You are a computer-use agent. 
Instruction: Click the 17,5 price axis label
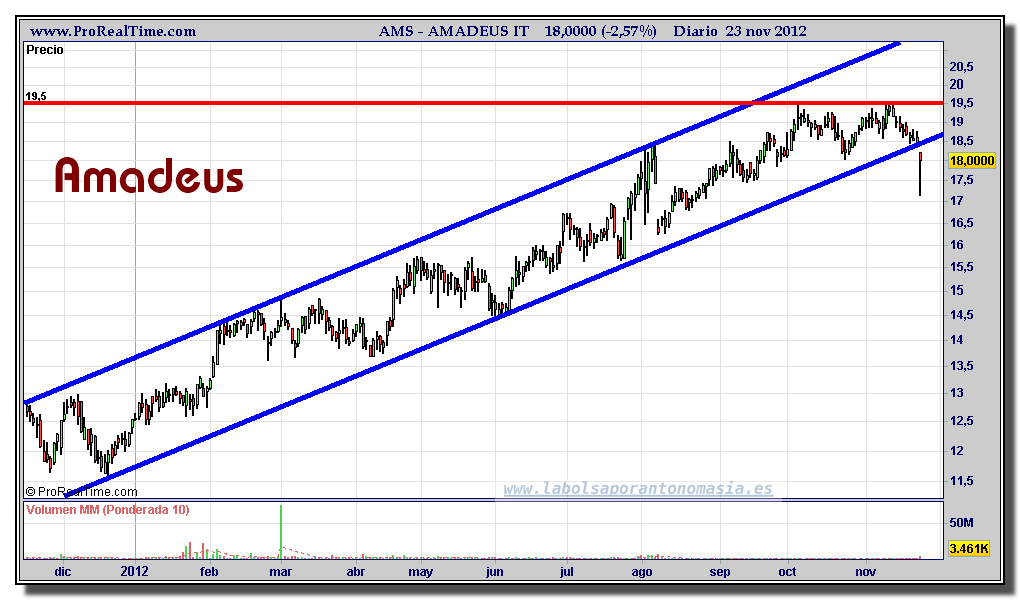pyautogui.click(x=961, y=180)
